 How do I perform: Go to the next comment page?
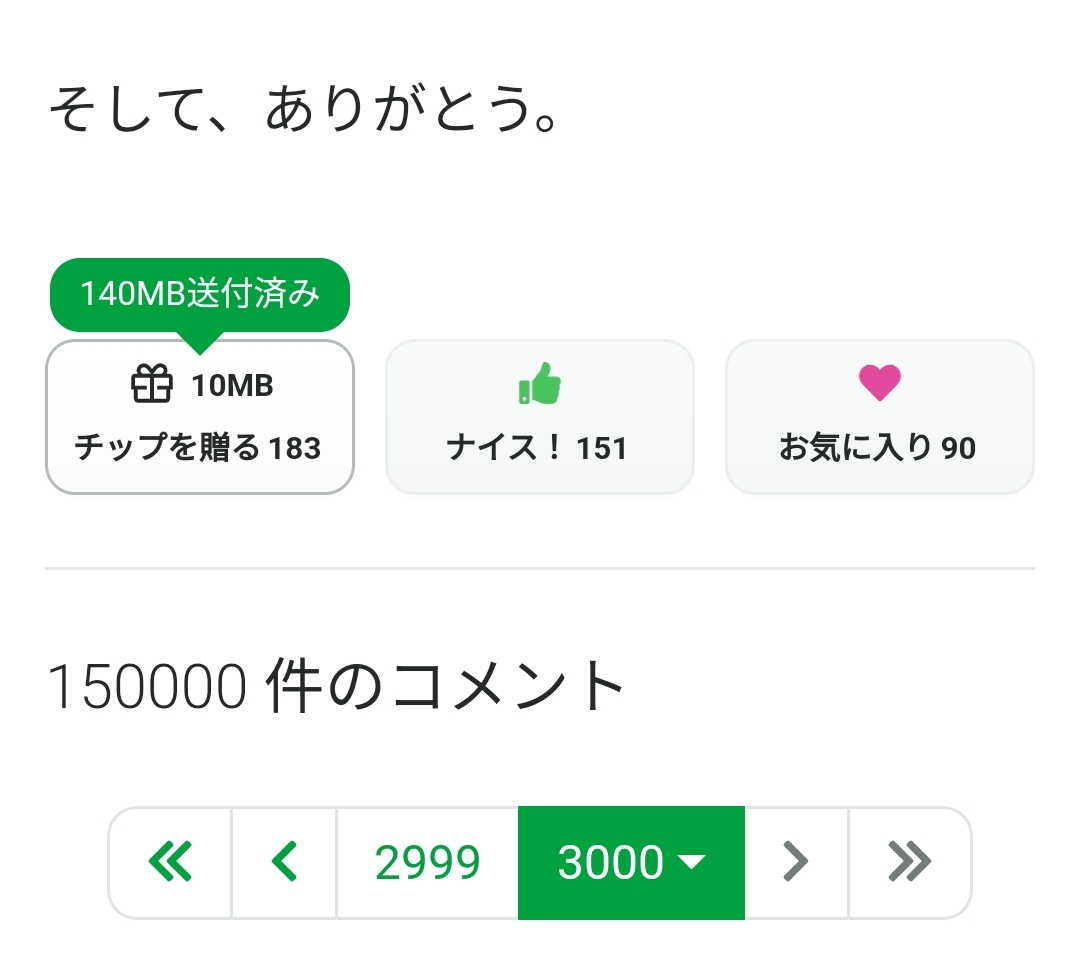pyautogui.click(x=796, y=862)
